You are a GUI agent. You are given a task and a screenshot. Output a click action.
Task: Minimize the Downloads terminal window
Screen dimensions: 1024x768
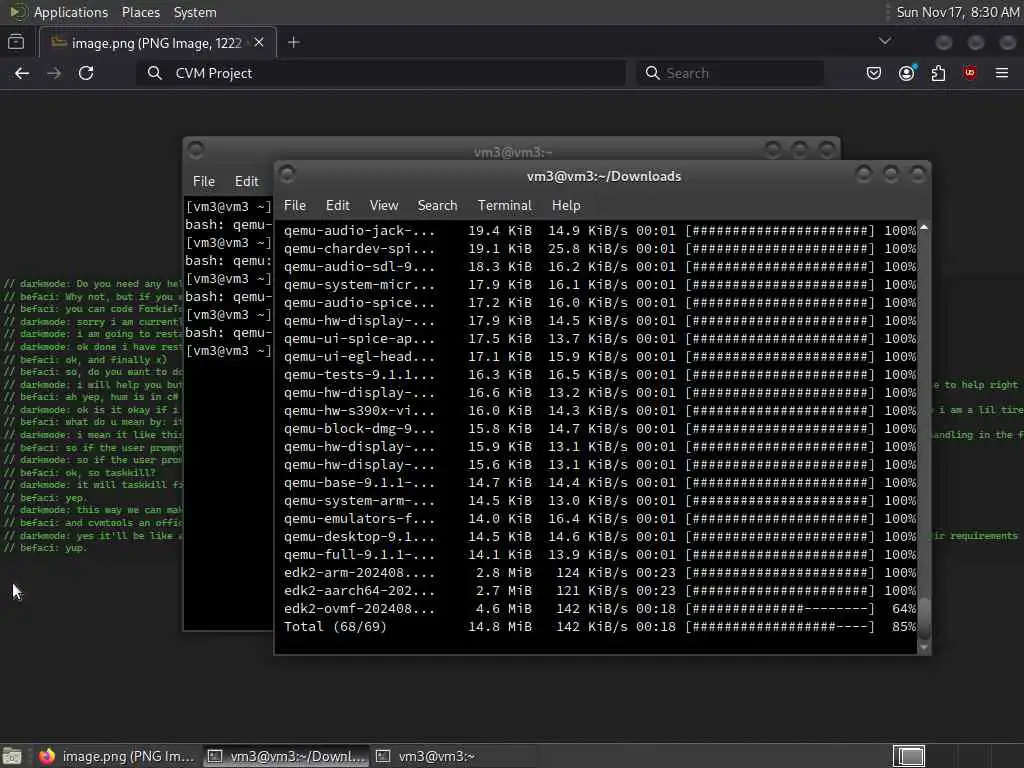[863, 174]
